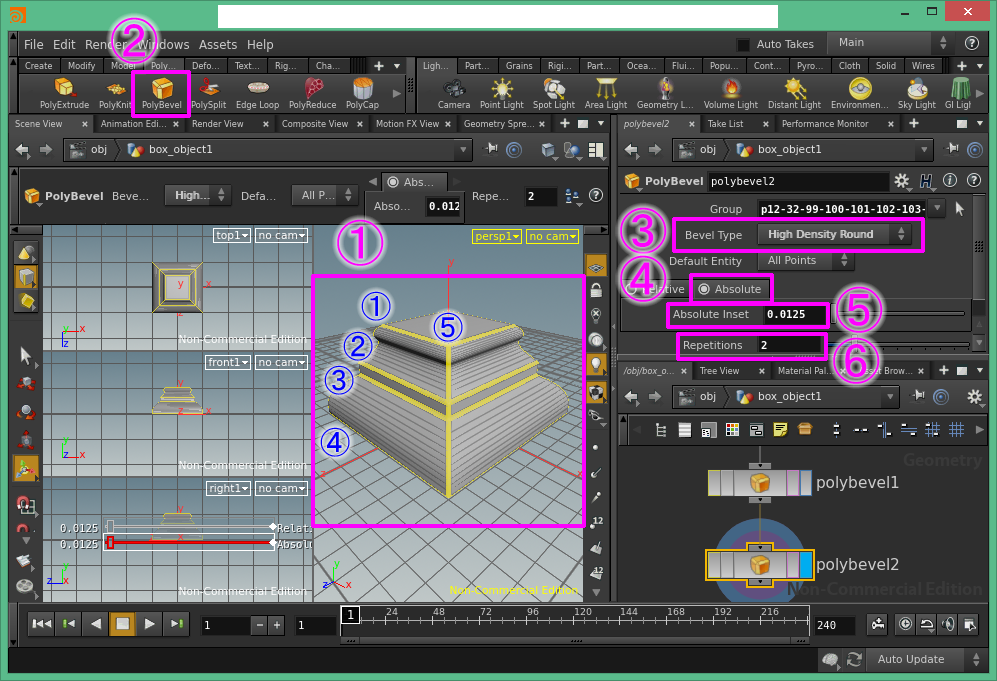Choose the PolySplit shelf tool

[x=209, y=93]
